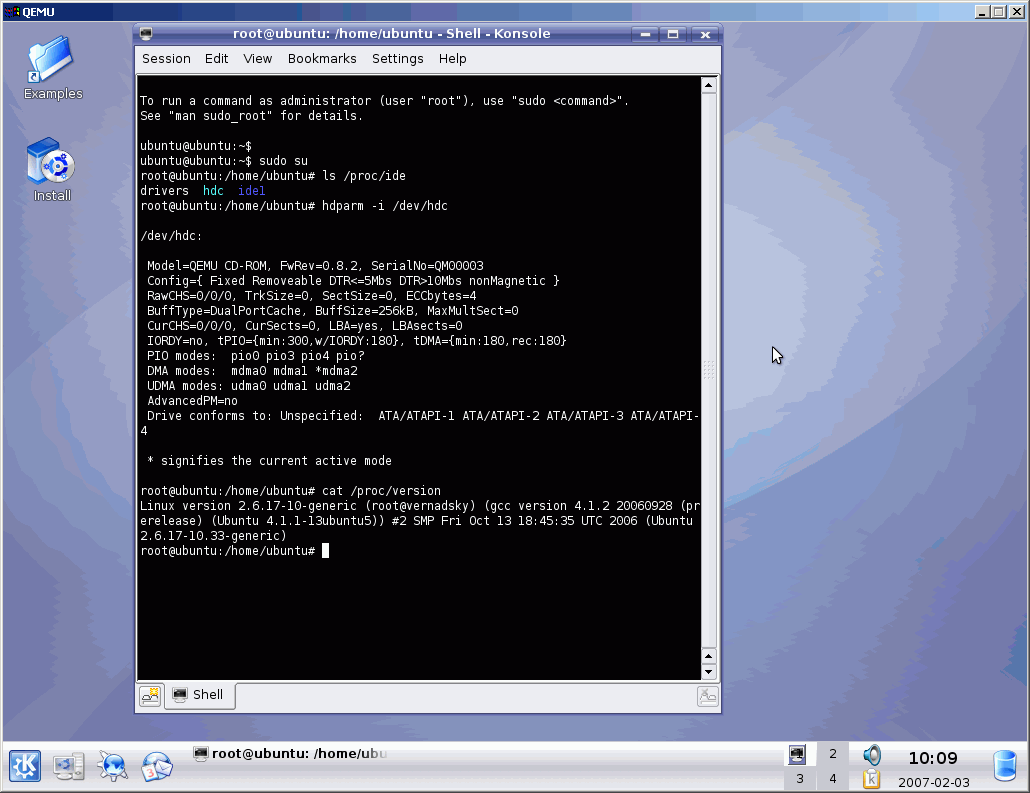Viewport: 1030px width, 793px height.
Task: Open the Help menu
Action: coord(453,58)
